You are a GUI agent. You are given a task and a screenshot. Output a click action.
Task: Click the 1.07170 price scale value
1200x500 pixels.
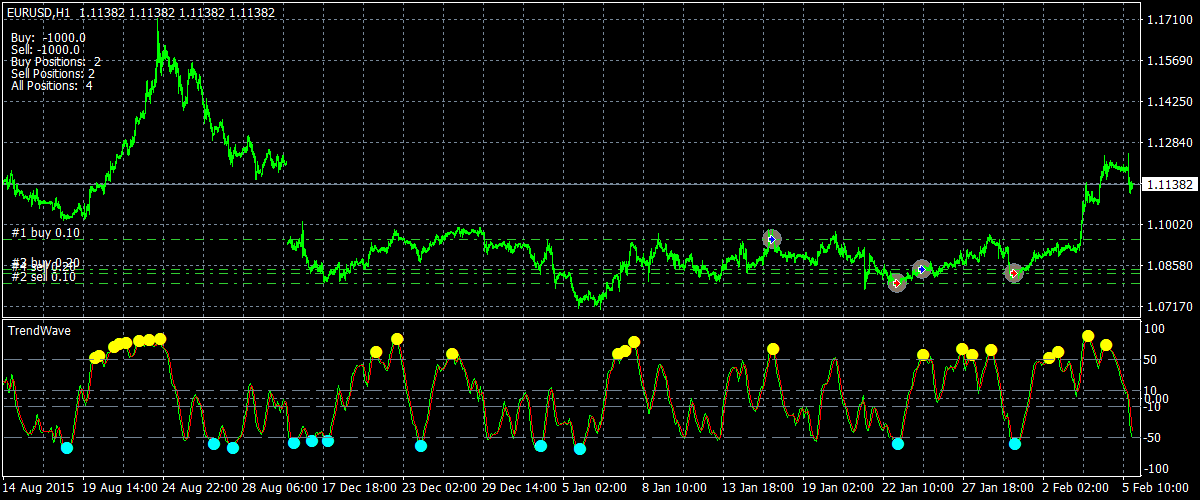(1168, 307)
